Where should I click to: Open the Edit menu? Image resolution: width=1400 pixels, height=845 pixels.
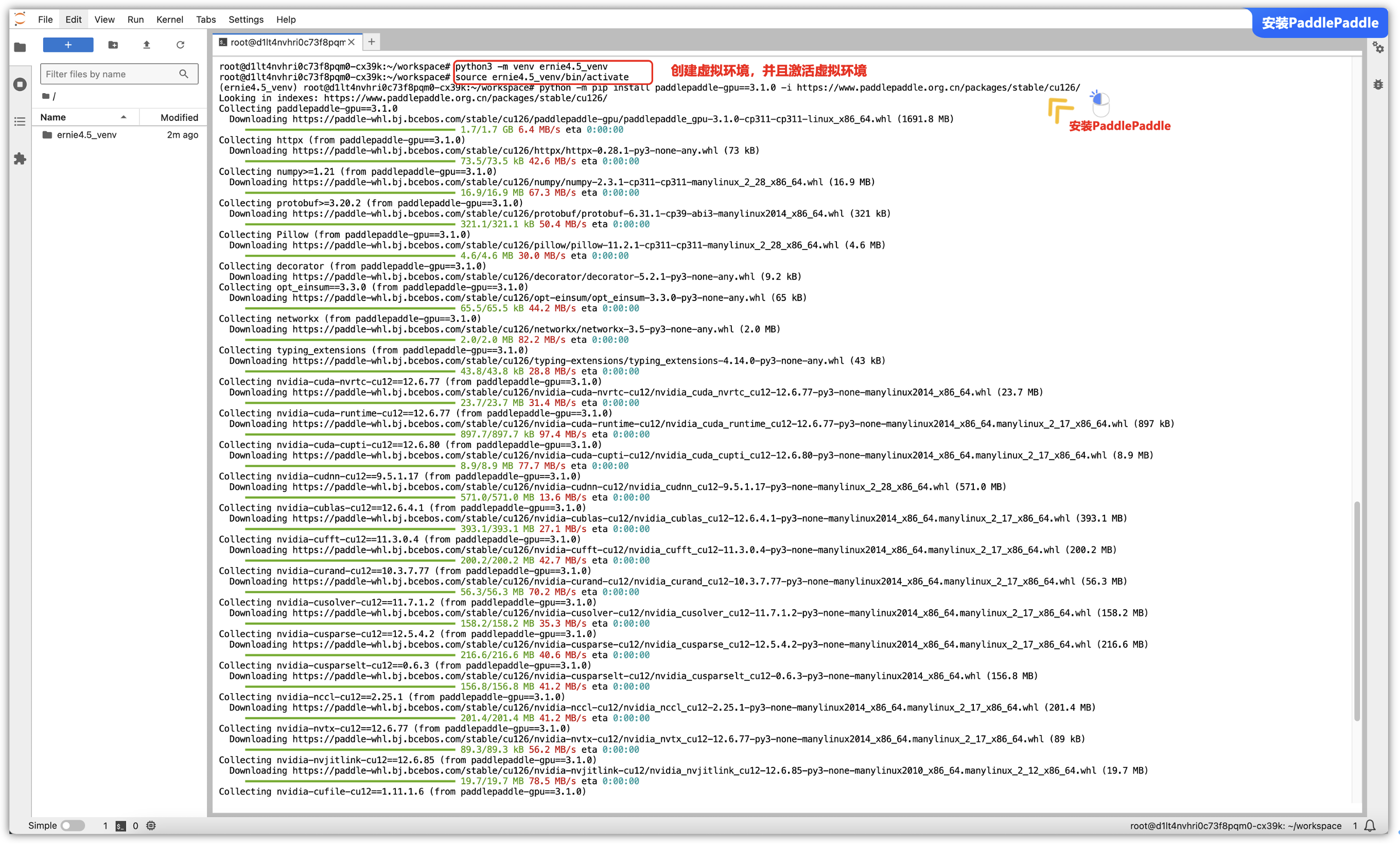point(73,20)
